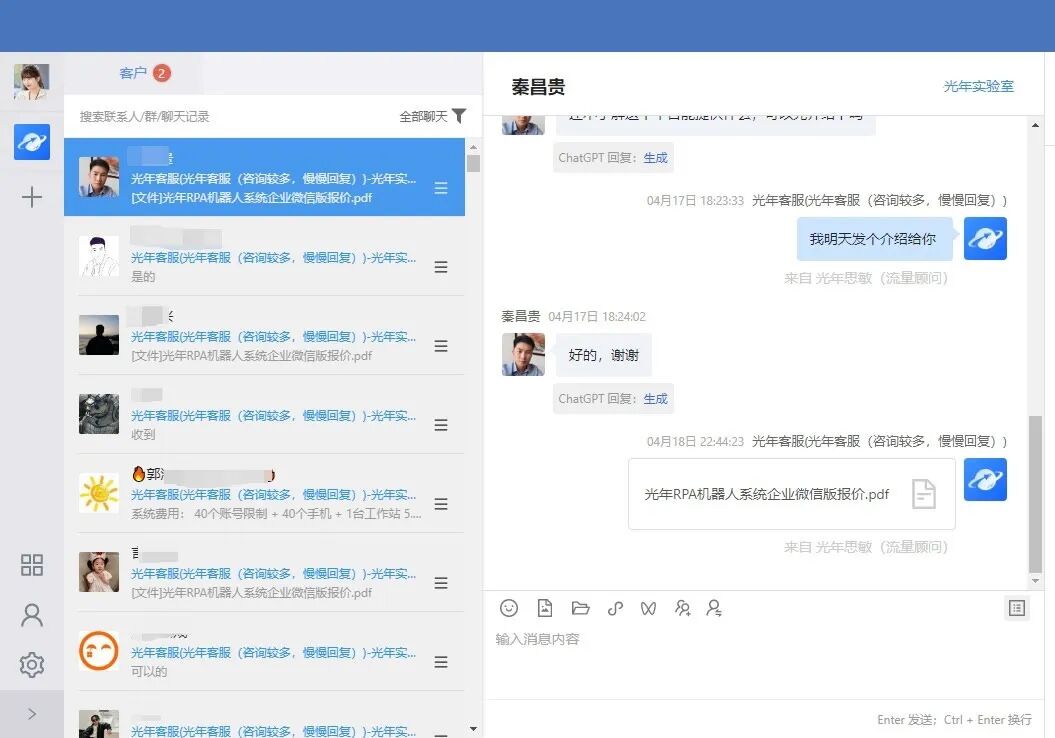Open the quick reply list icon

coord(1017,608)
